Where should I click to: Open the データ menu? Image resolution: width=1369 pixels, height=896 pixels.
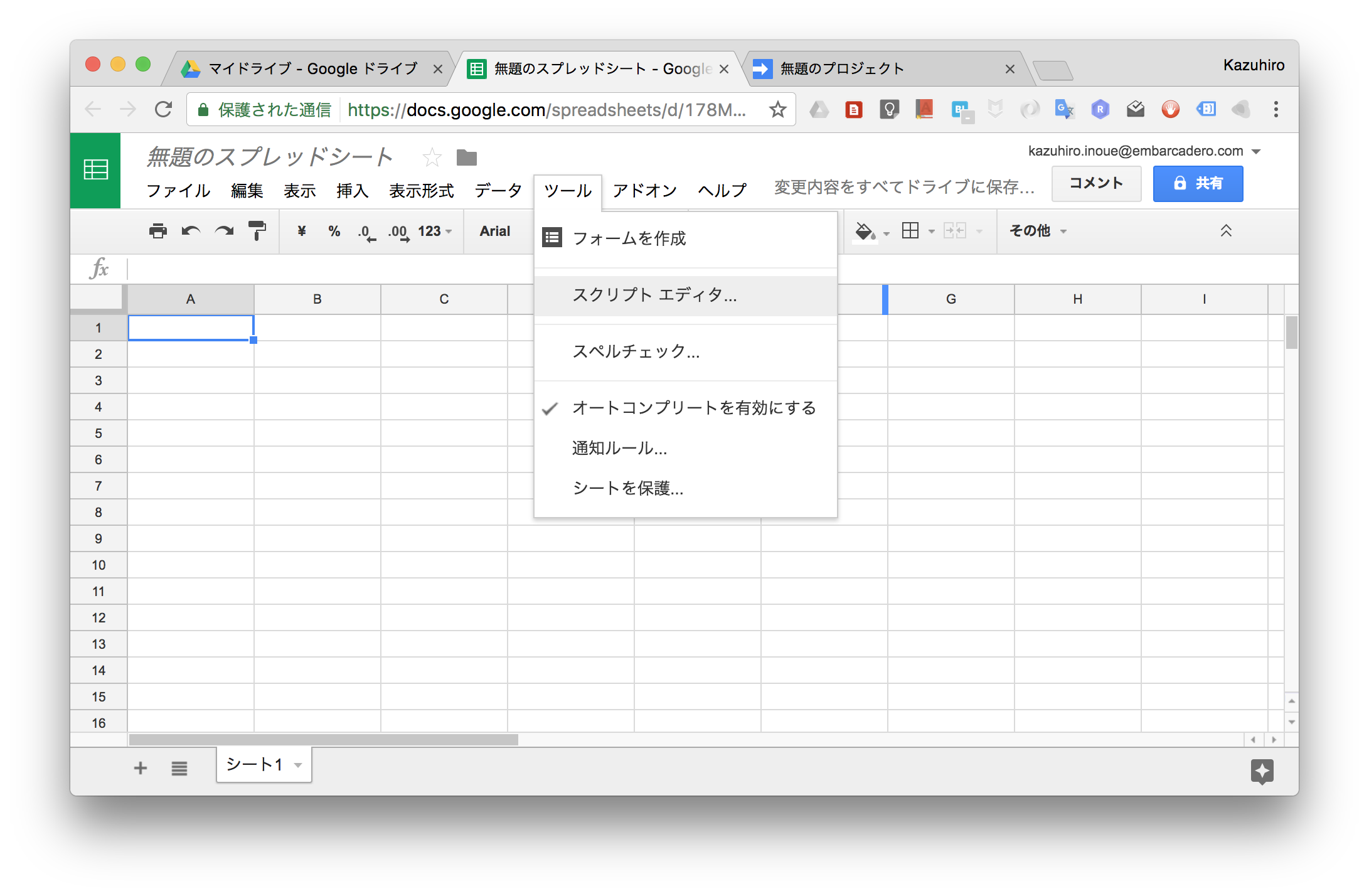[x=498, y=191]
